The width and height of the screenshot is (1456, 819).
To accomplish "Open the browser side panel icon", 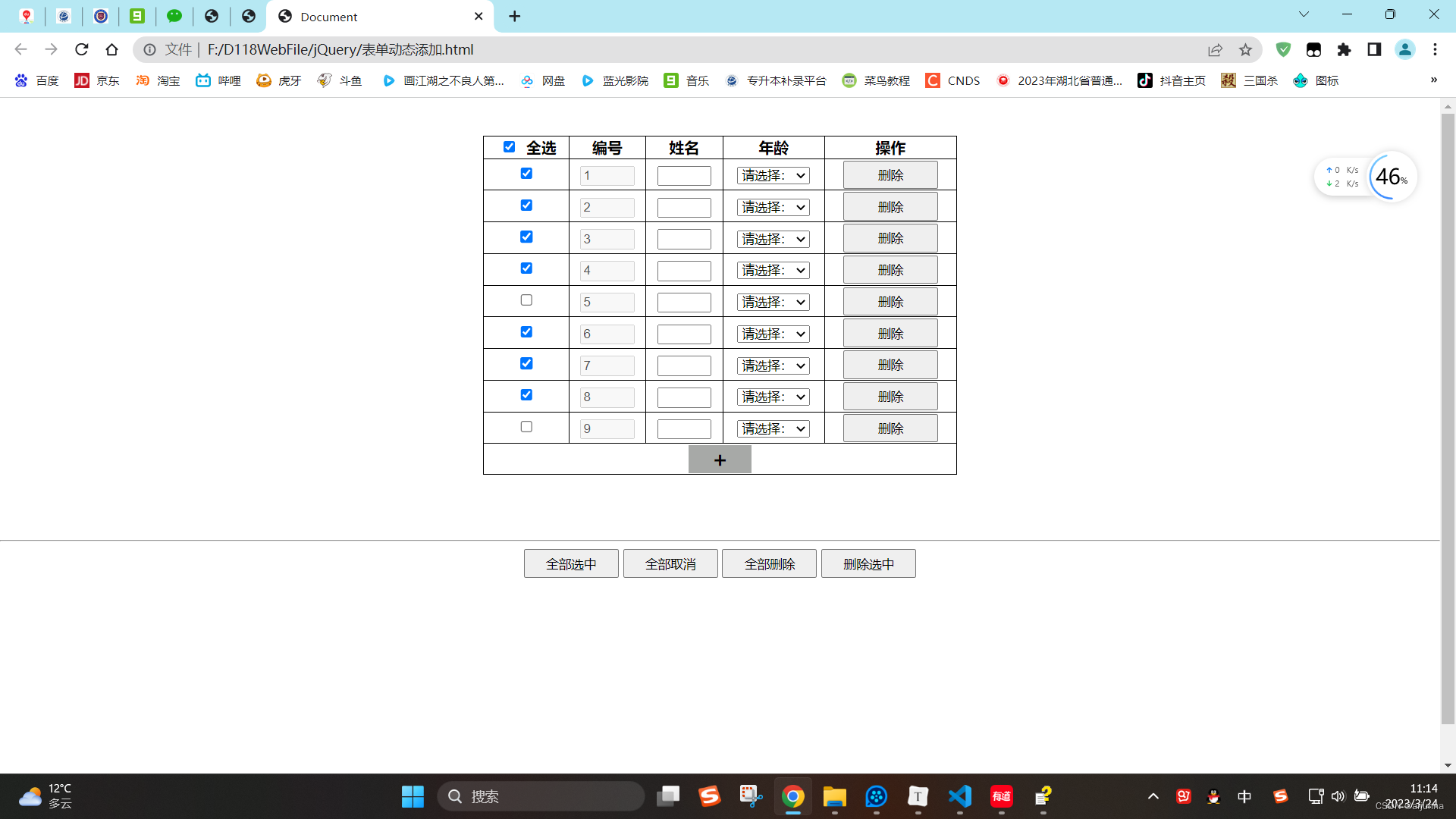I will [1374, 49].
